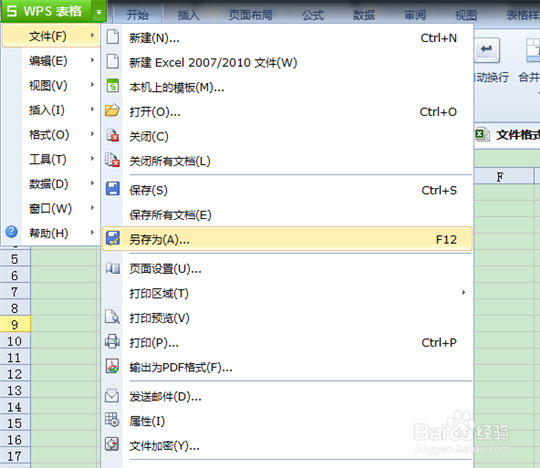The image size is (540, 468).
Task: Click the new document icon beside 新建(N)
Action: (113, 37)
